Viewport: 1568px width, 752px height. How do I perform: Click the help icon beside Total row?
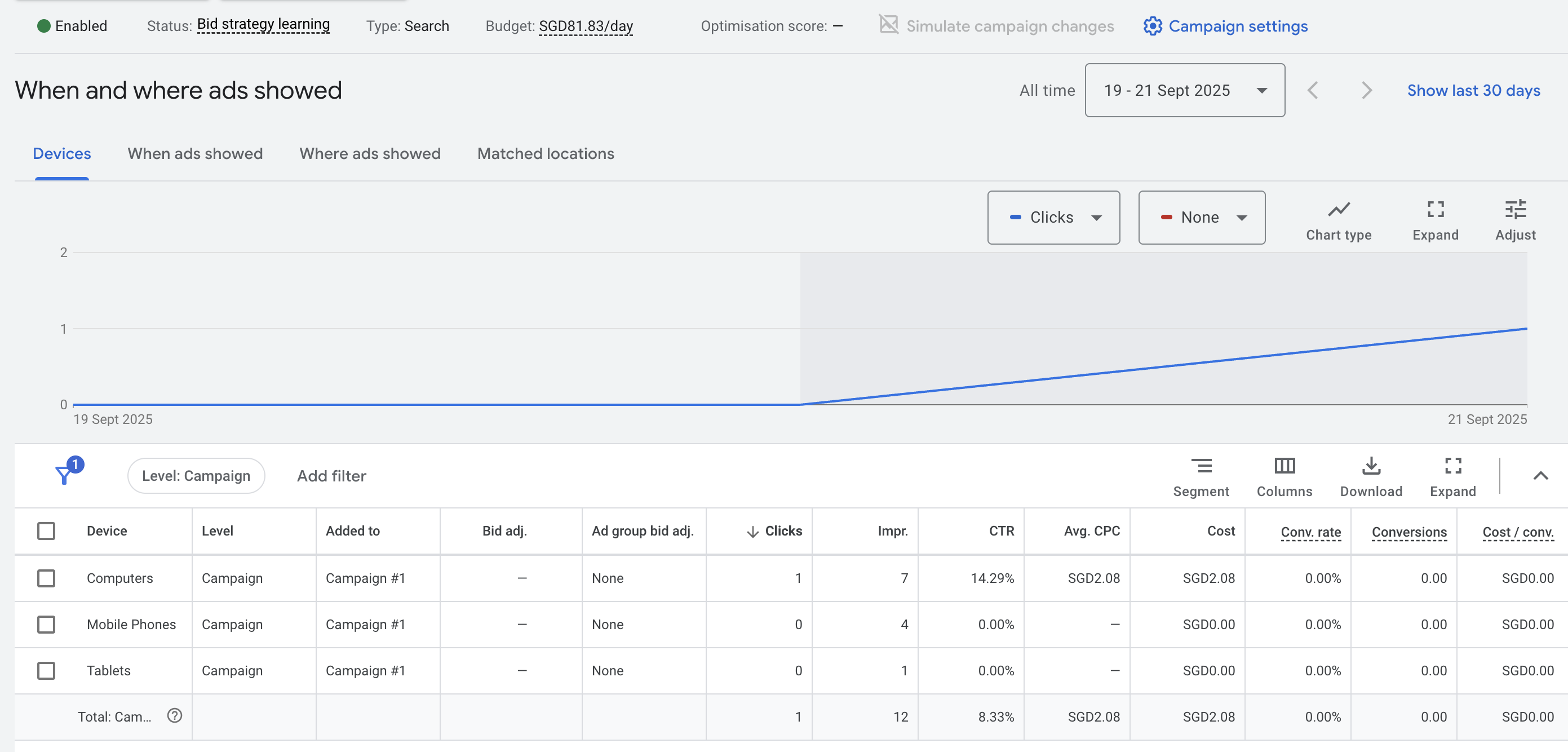tap(175, 716)
